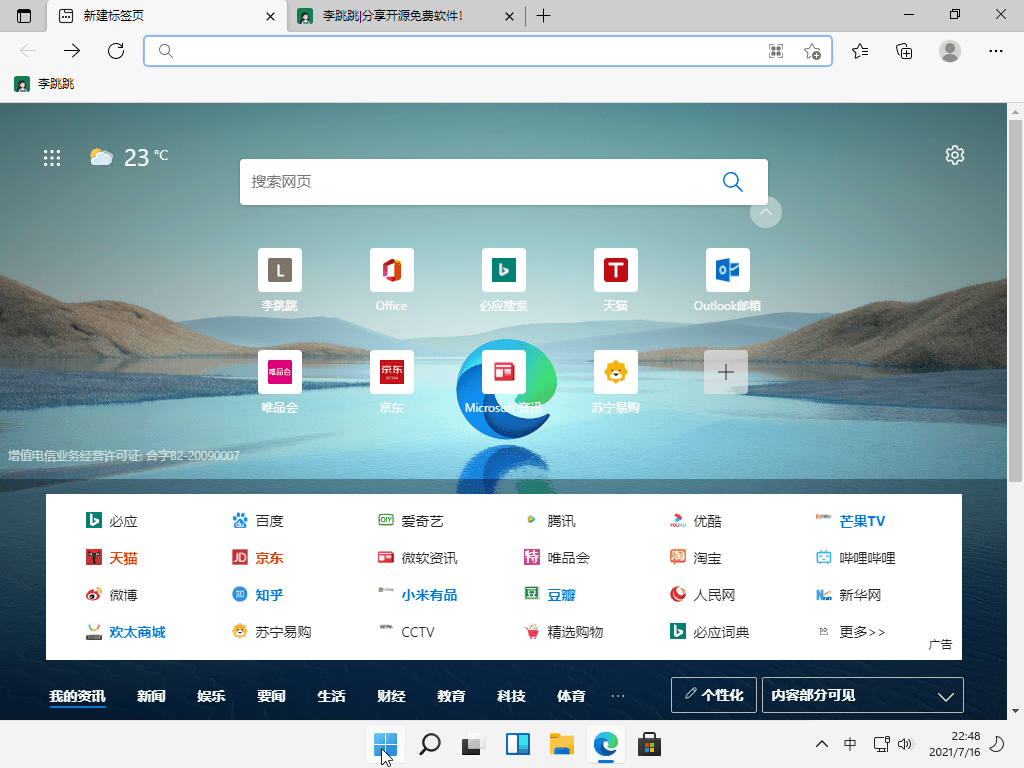Viewport: 1024px width, 768px height.
Task: Open the 李跳跳 quick link tile
Action: tap(280, 281)
